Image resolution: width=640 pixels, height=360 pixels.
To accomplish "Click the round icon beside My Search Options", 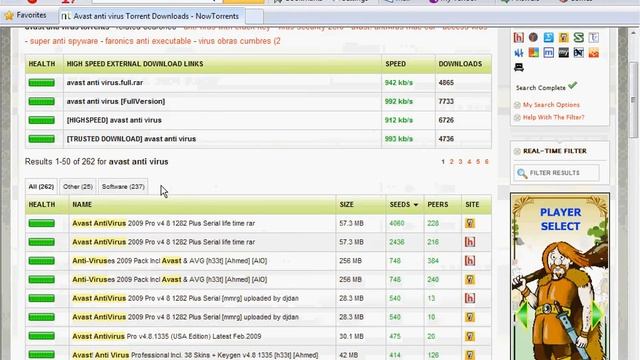I will click(x=517, y=105).
